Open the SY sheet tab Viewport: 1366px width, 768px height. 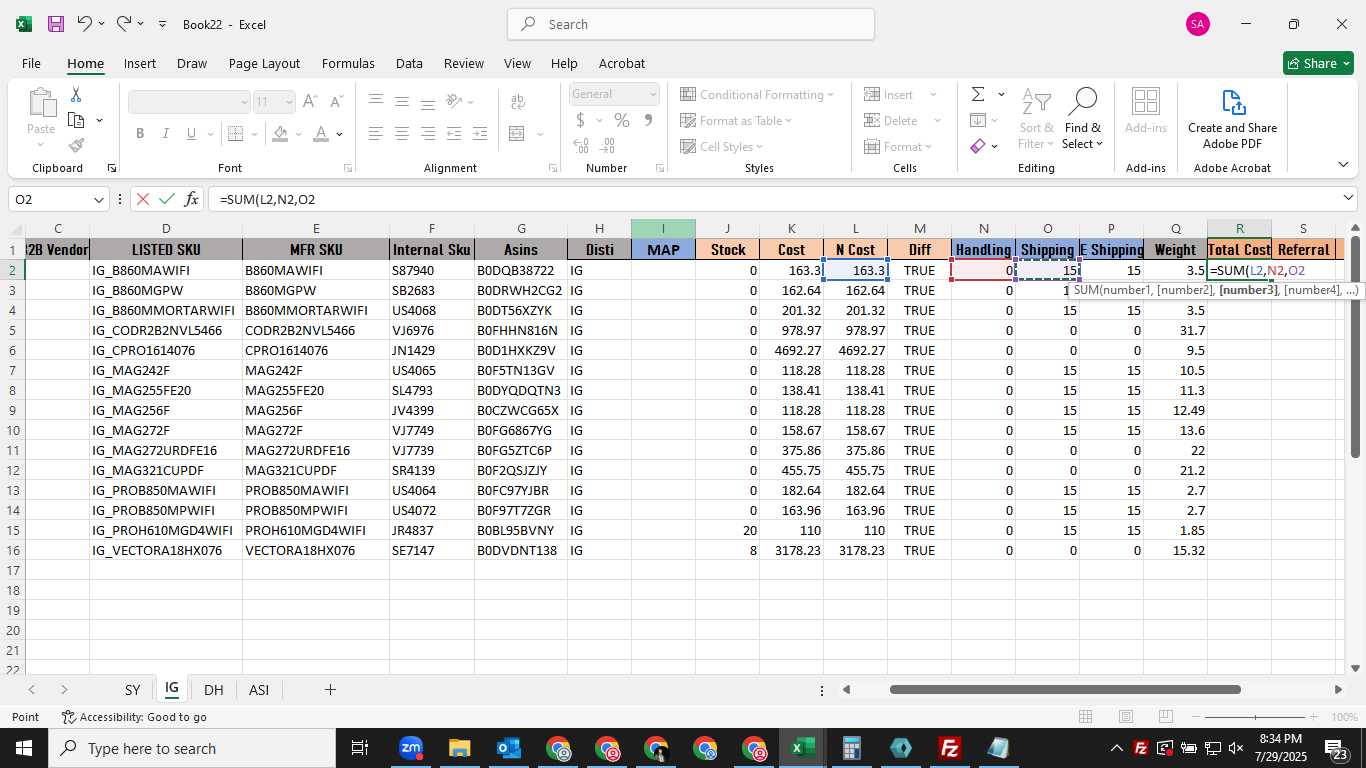pos(132,690)
